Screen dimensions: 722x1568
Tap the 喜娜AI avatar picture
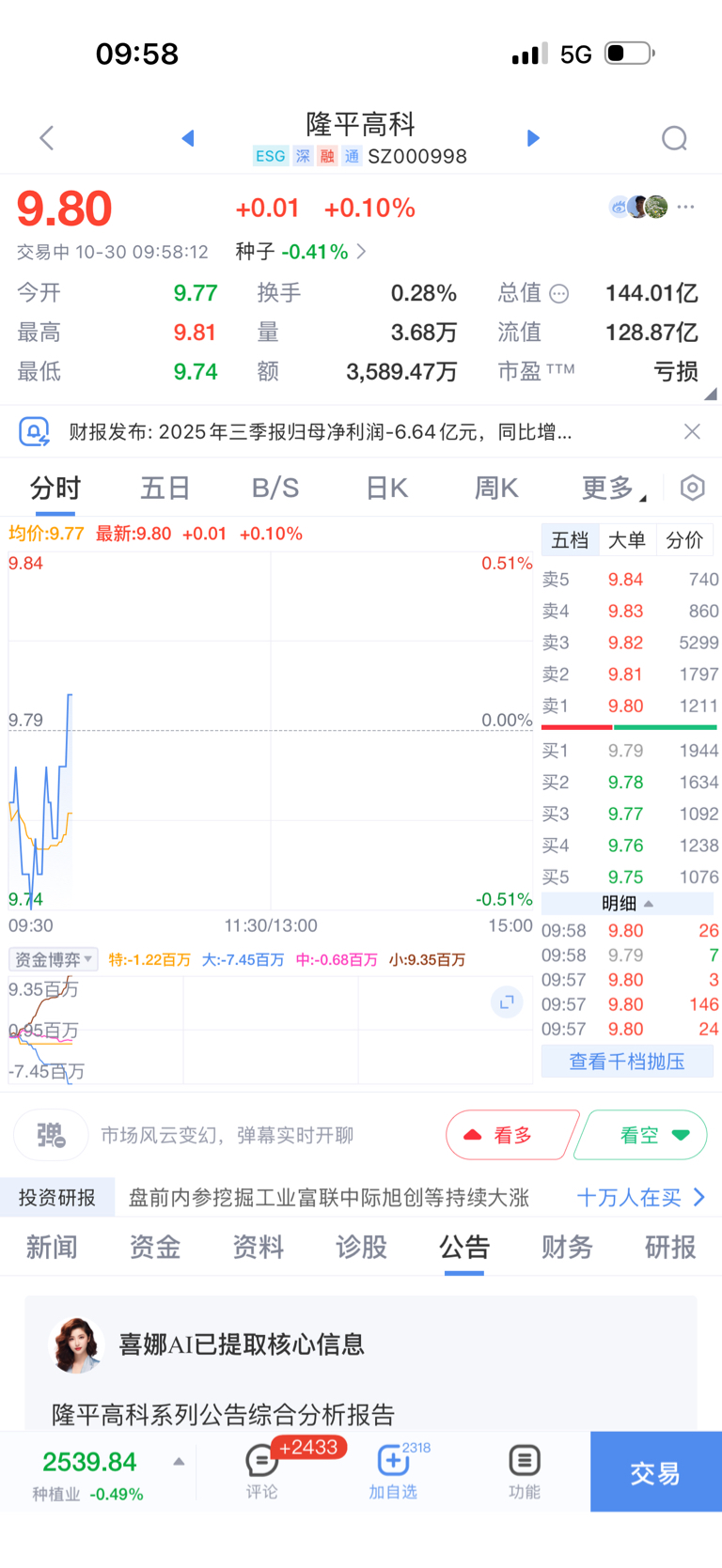[76, 1344]
